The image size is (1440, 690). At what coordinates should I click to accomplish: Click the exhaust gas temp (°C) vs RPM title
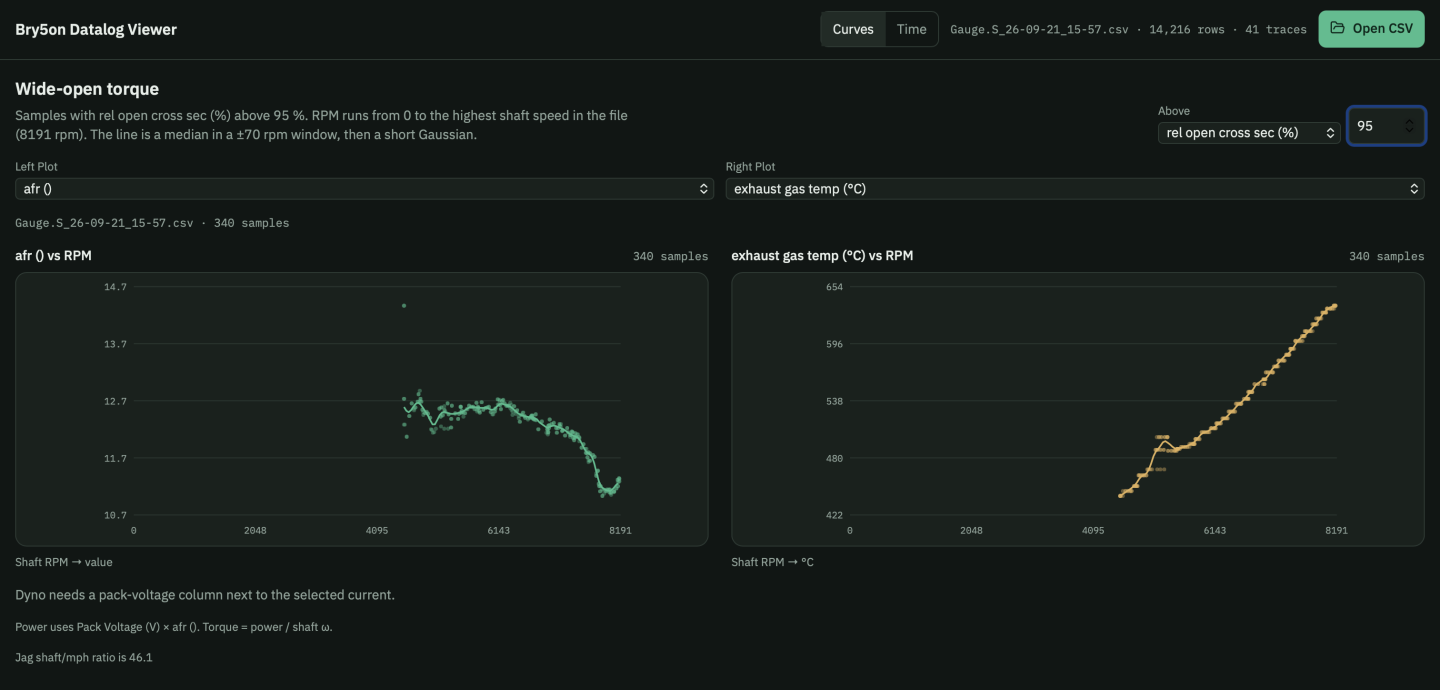(x=822, y=256)
